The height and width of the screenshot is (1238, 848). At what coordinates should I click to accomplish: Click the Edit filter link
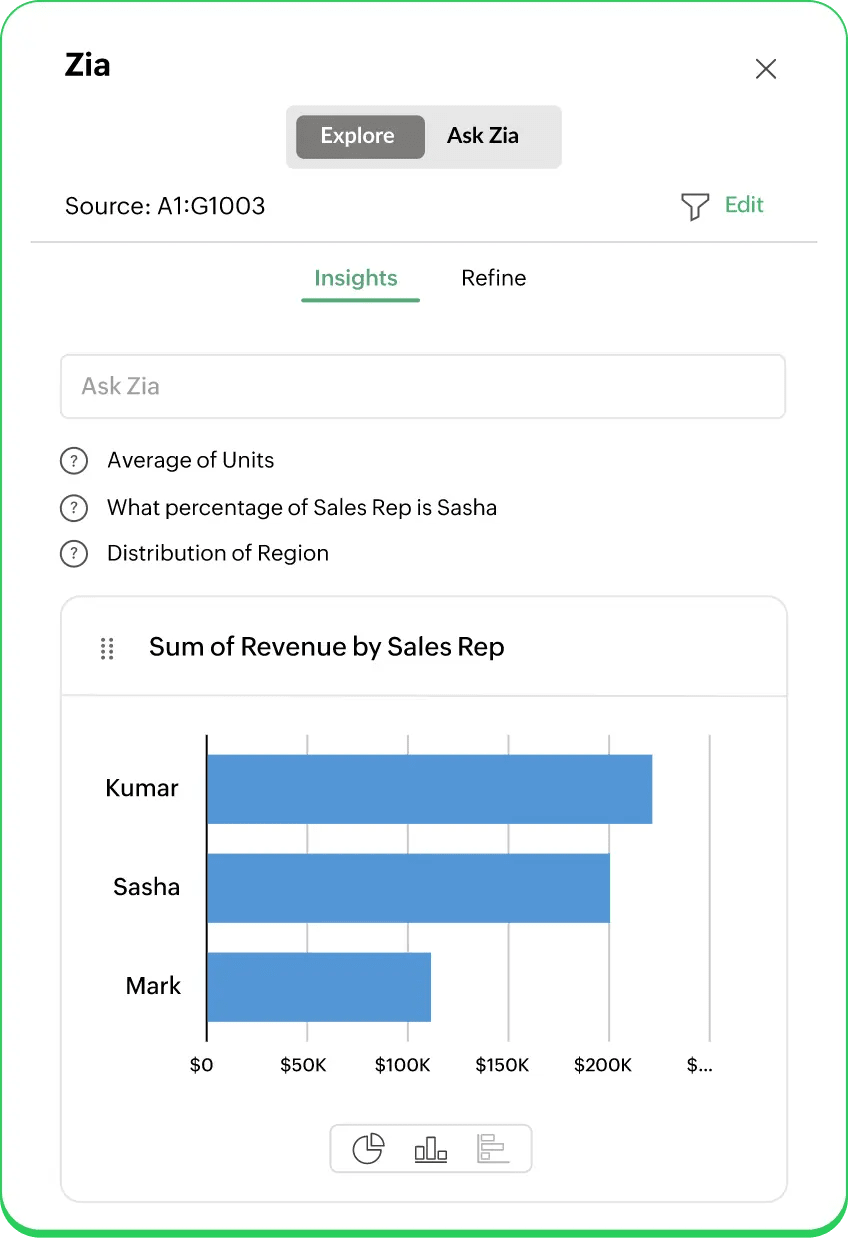pos(744,206)
